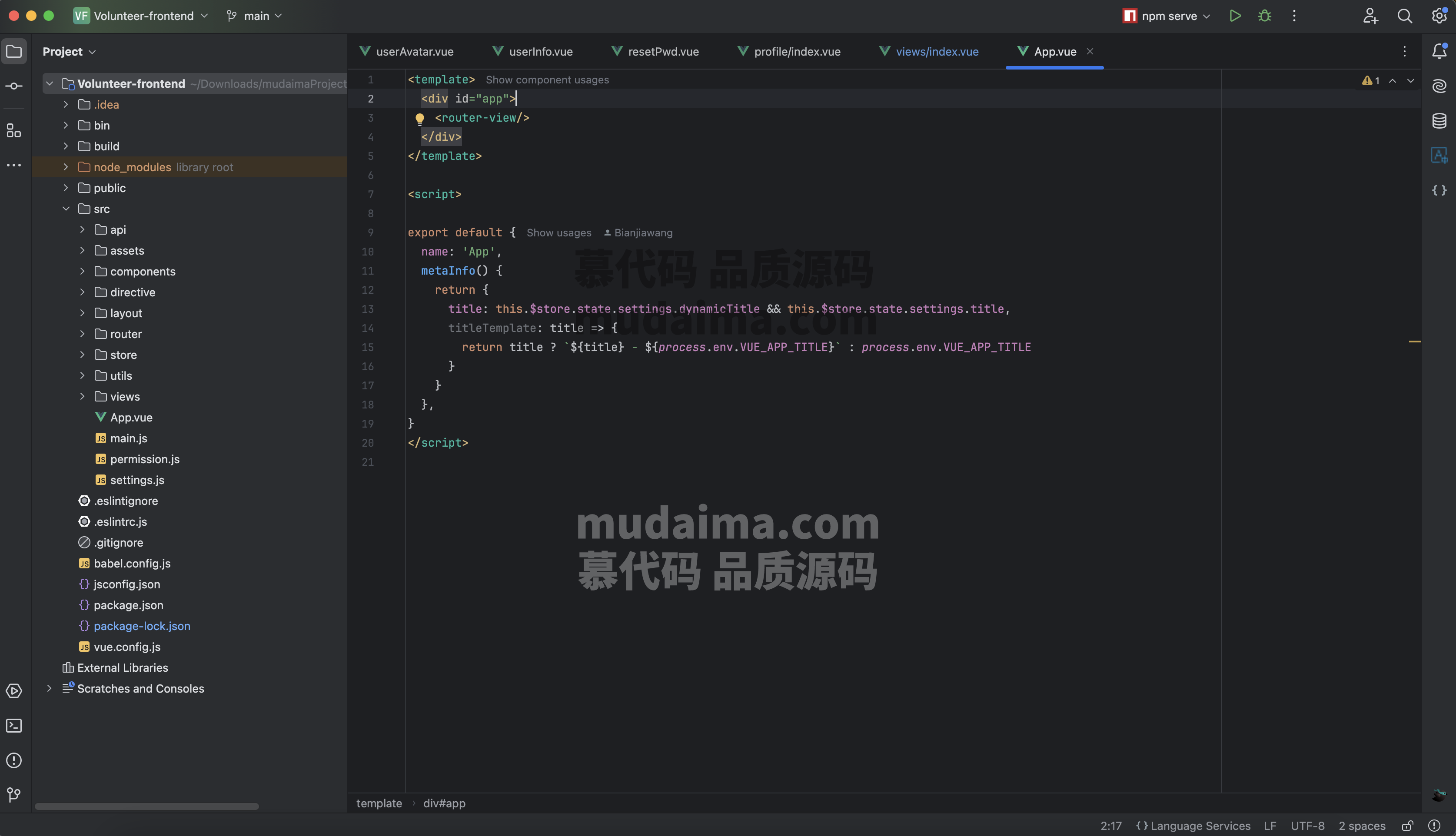The image size is (1456, 836).
Task: Toggle file read-only lock icon
Action: 1407,826
